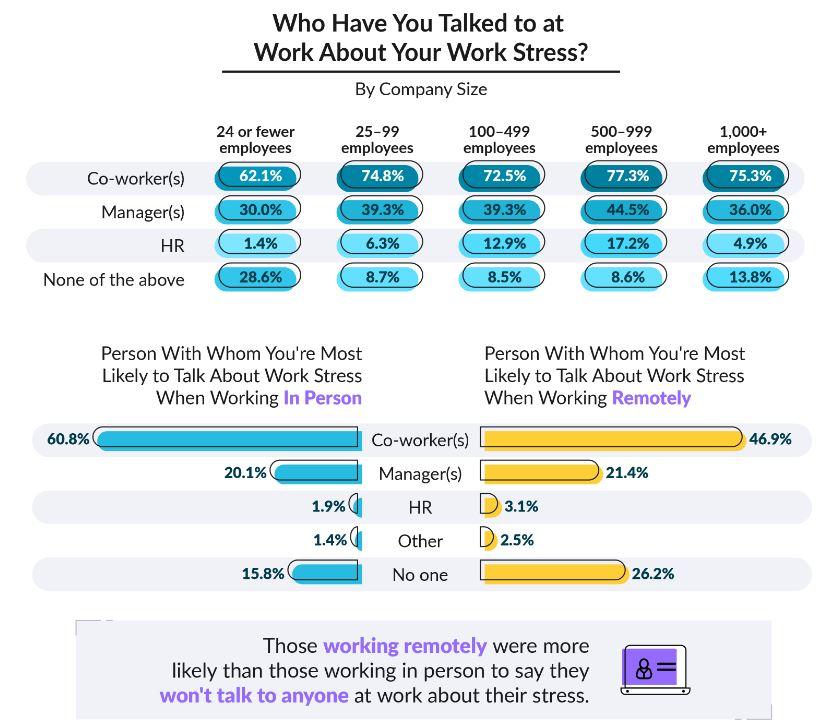Click the yellow 46.9% co-worker bar
Viewport: 829px width, 727px height.
[612, 439]
